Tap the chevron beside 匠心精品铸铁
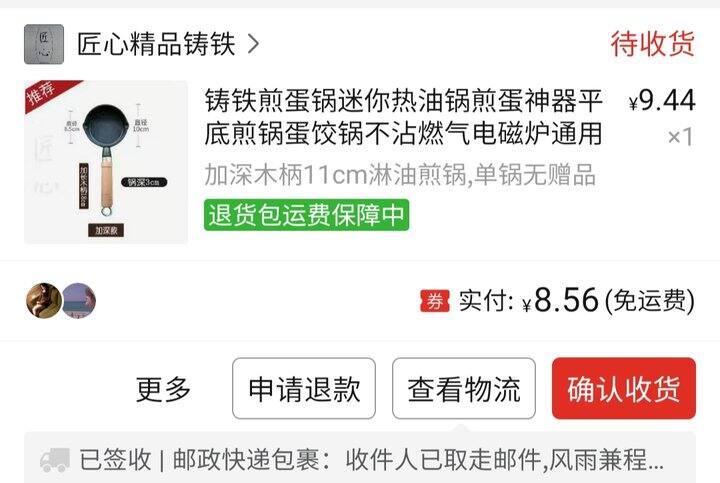The width and height of the screenshot is (720, 483). 253,44
